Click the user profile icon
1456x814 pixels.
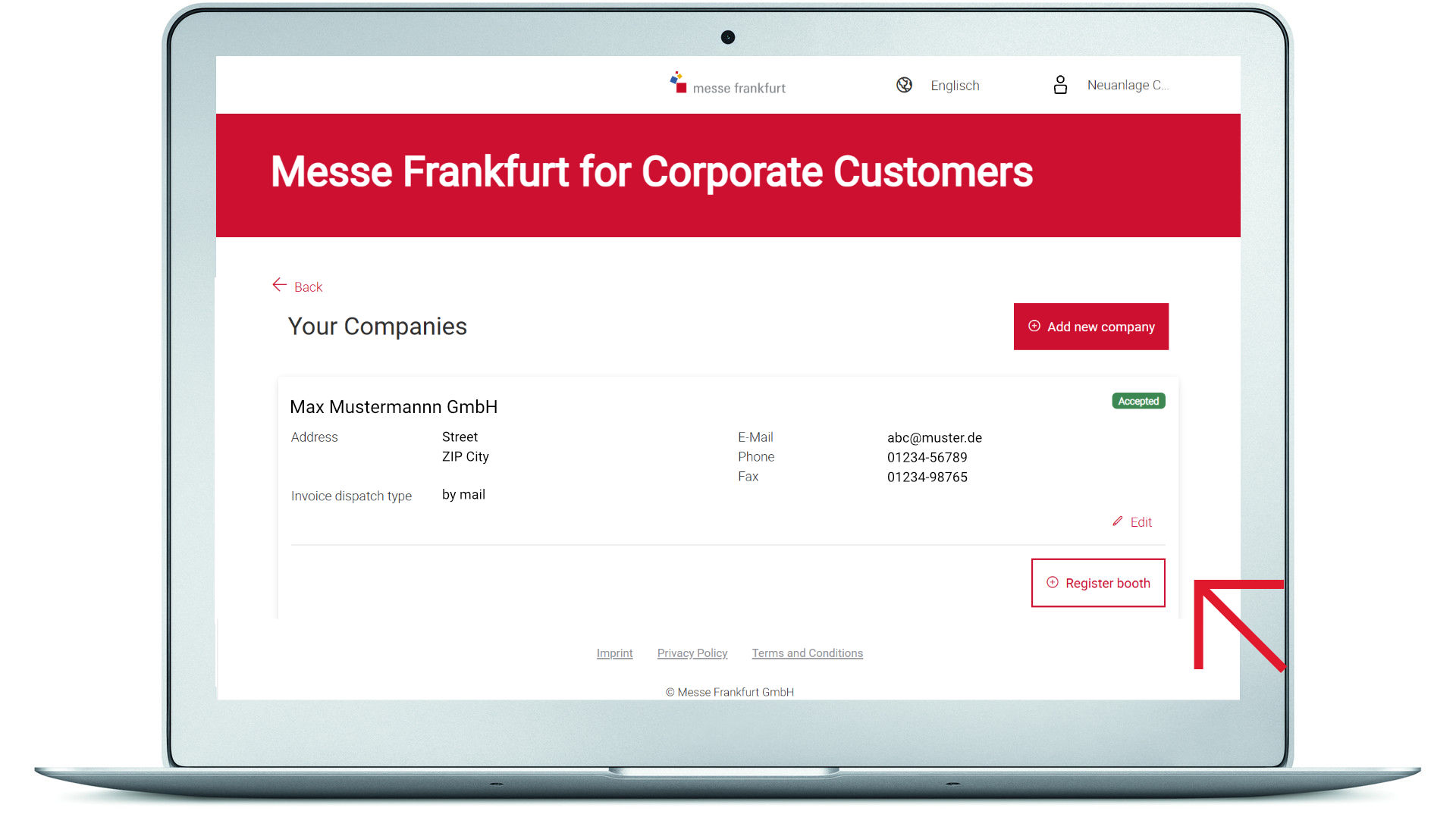click(1060, 85)
